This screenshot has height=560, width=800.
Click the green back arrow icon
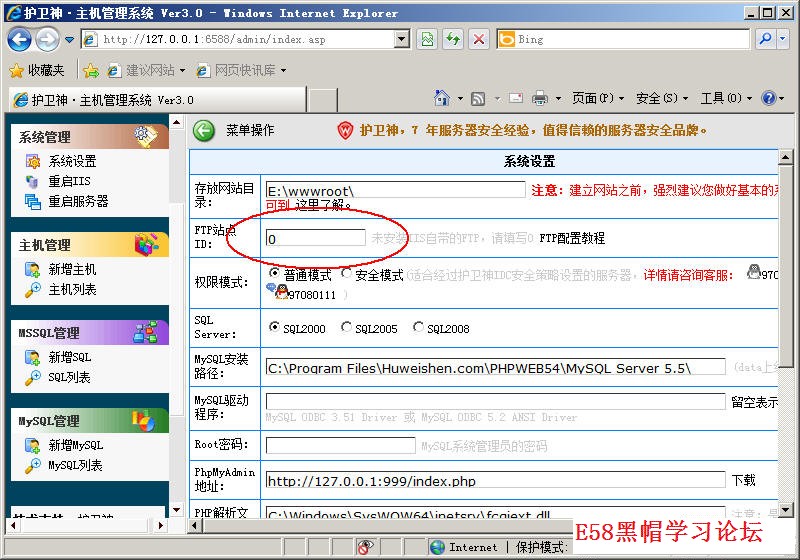point(204,130)
